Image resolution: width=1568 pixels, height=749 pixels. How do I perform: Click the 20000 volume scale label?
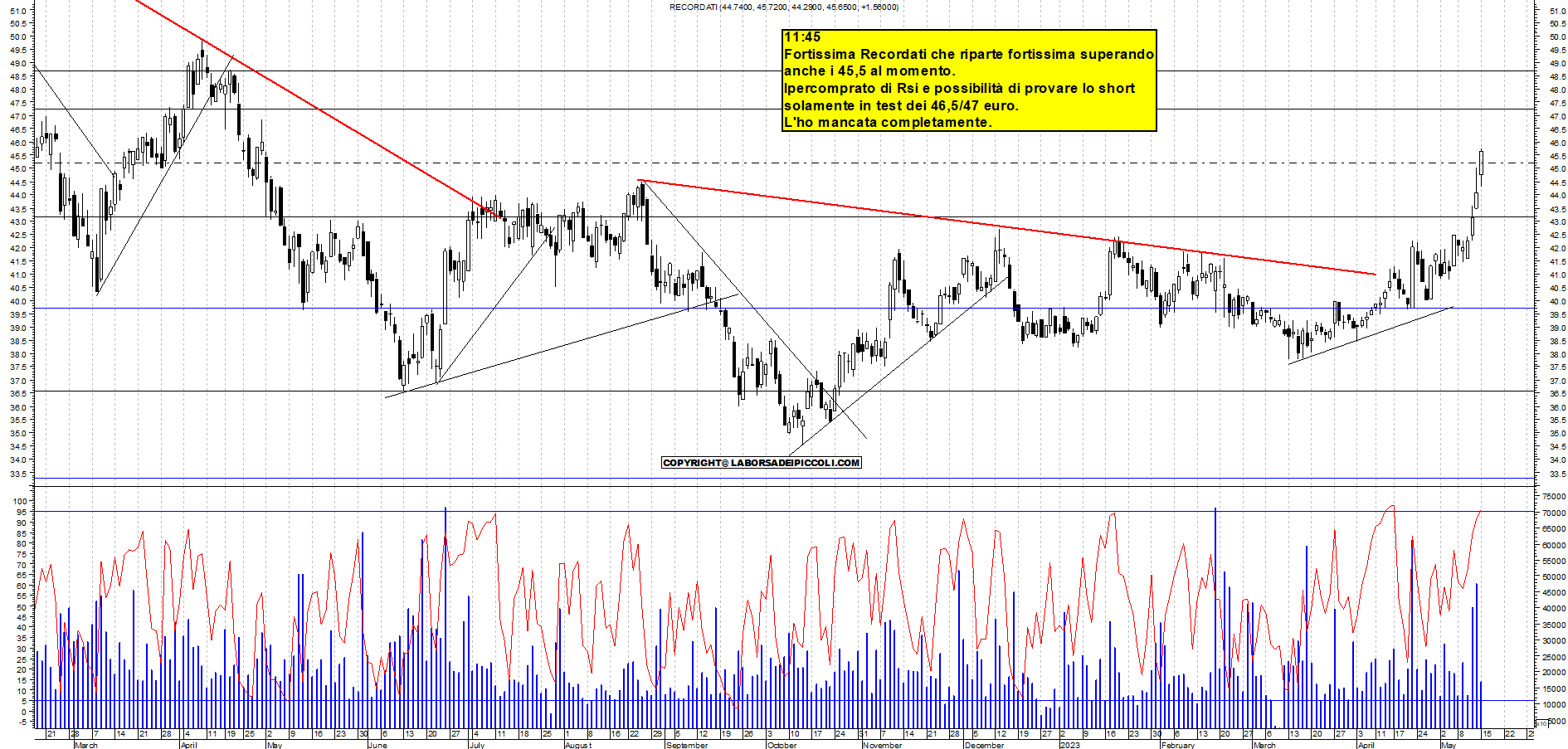[1554, 672]
